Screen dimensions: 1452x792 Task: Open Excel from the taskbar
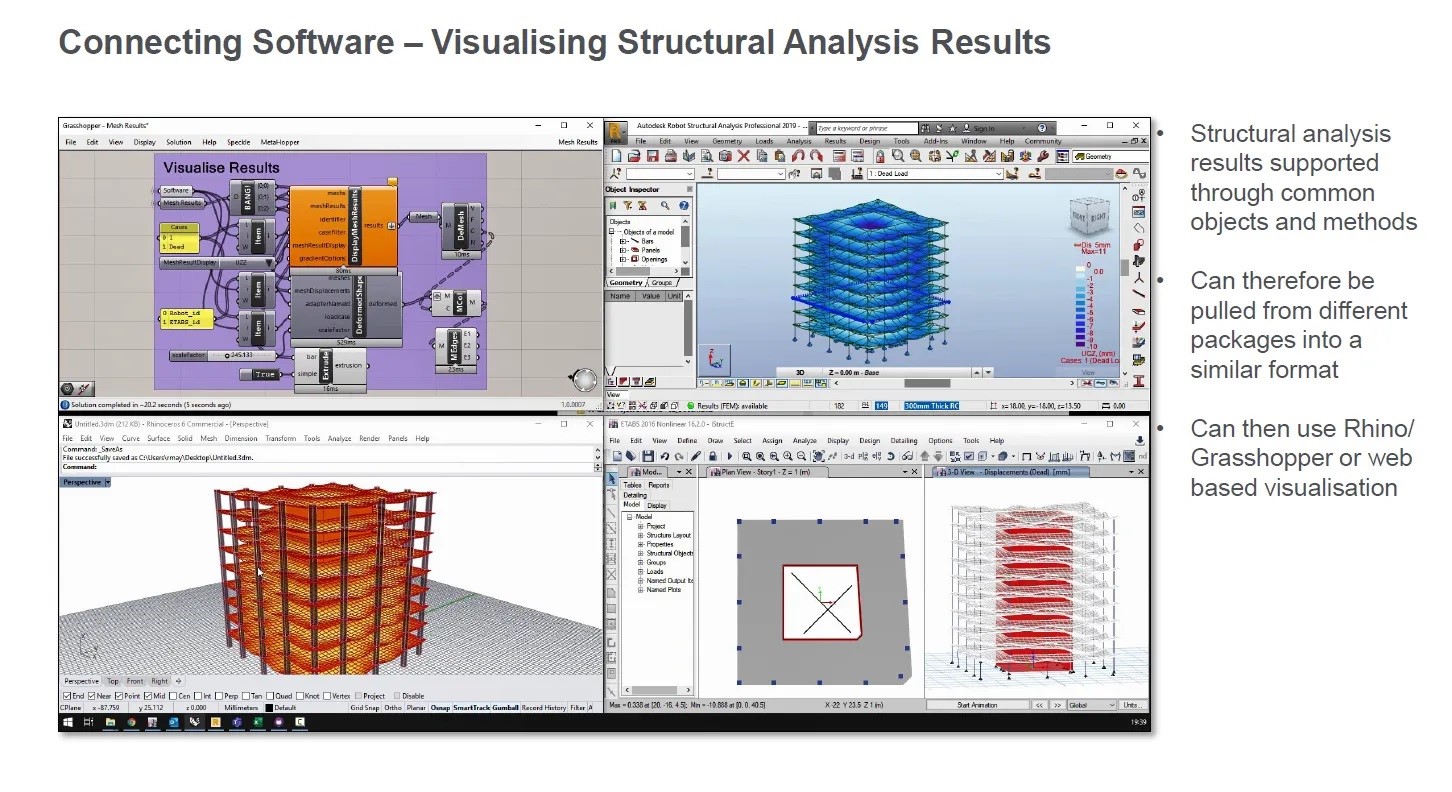(257, 722)
